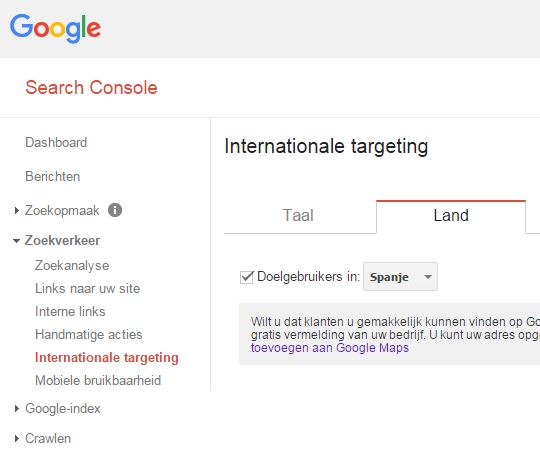Open the Google-index menu item
Image resolution: width=540 pixels, height=454 pixels.
[63, 409]
